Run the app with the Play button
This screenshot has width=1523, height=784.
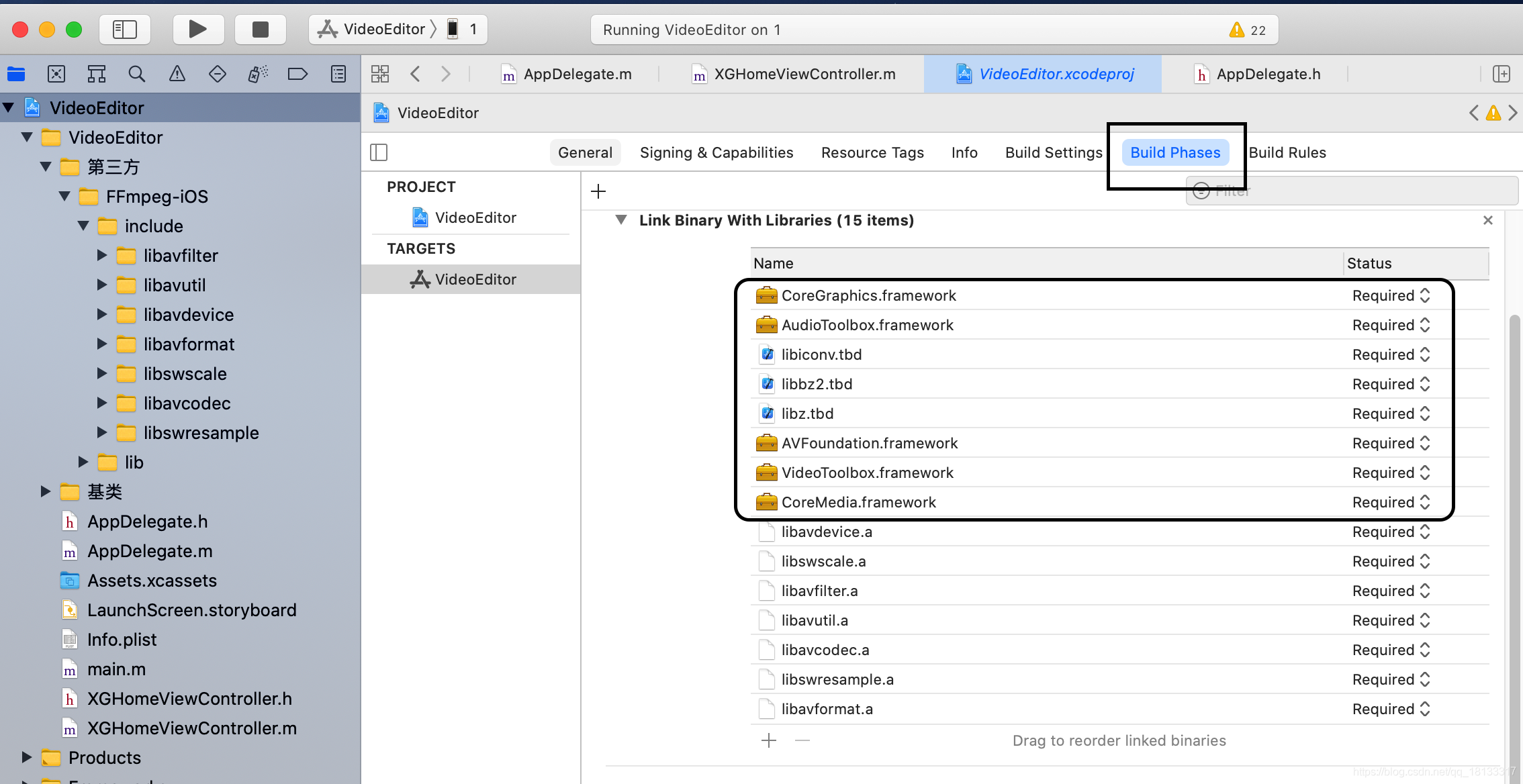[198, 30]
